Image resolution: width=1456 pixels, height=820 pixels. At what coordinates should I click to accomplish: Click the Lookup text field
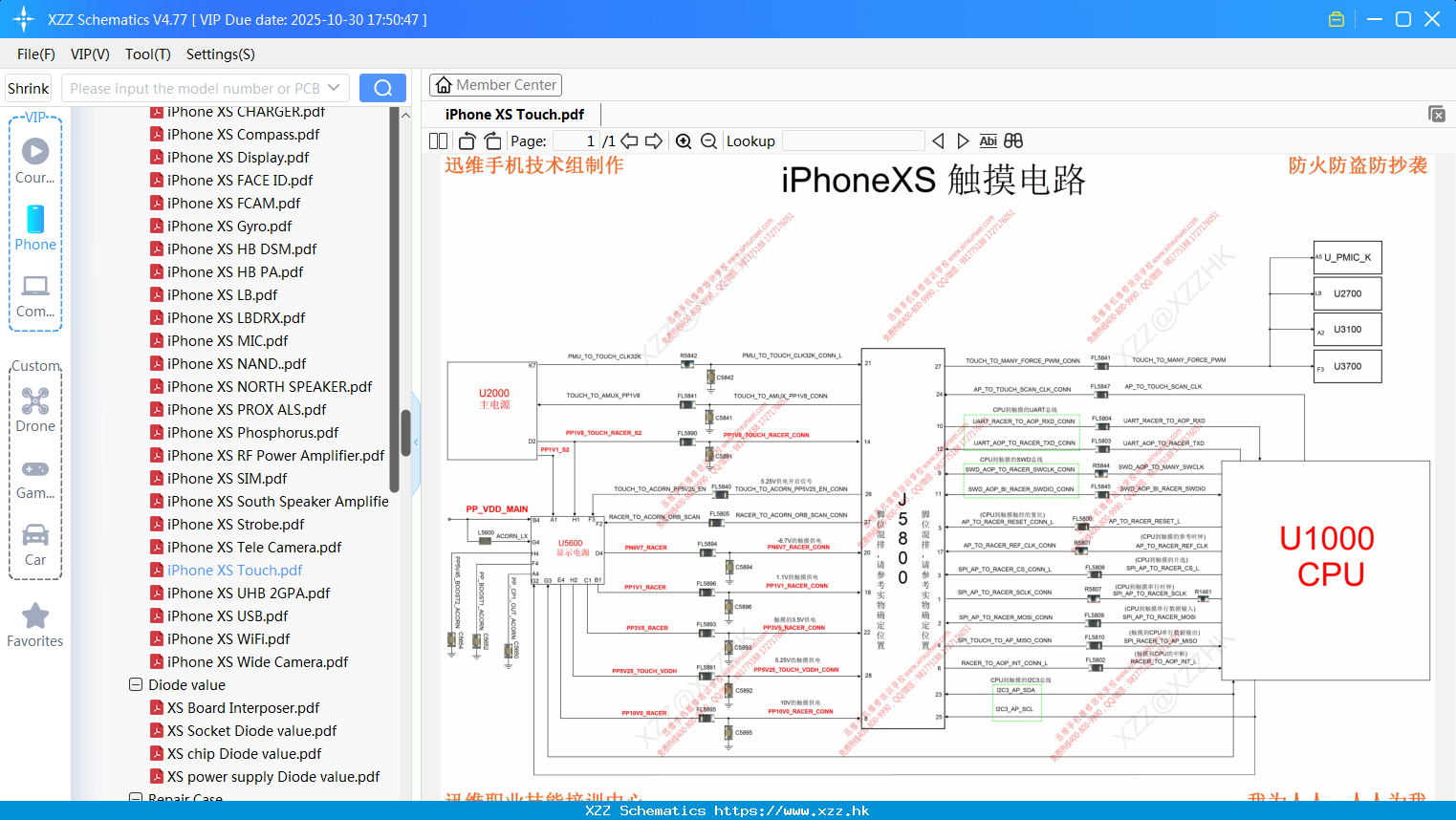(854, 140)
